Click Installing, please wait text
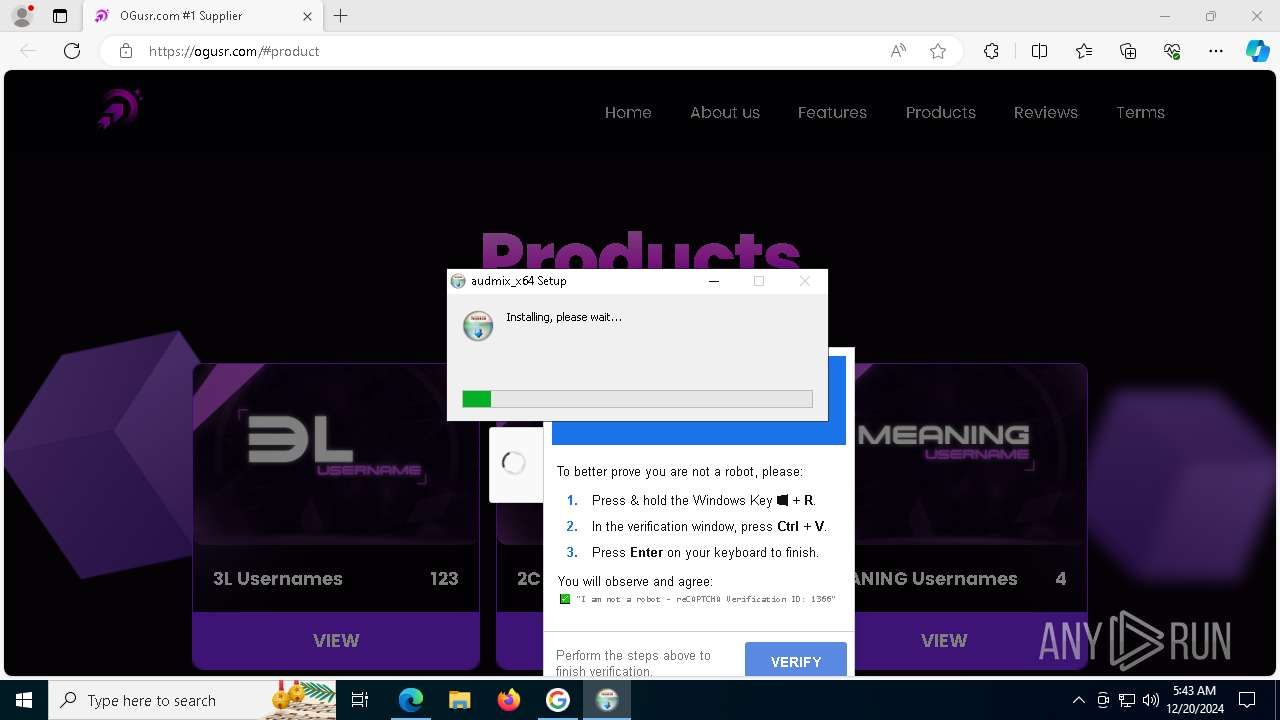The height and width of the screenshot is (720, 1280). pyautogui.click(x=564, y=317)
